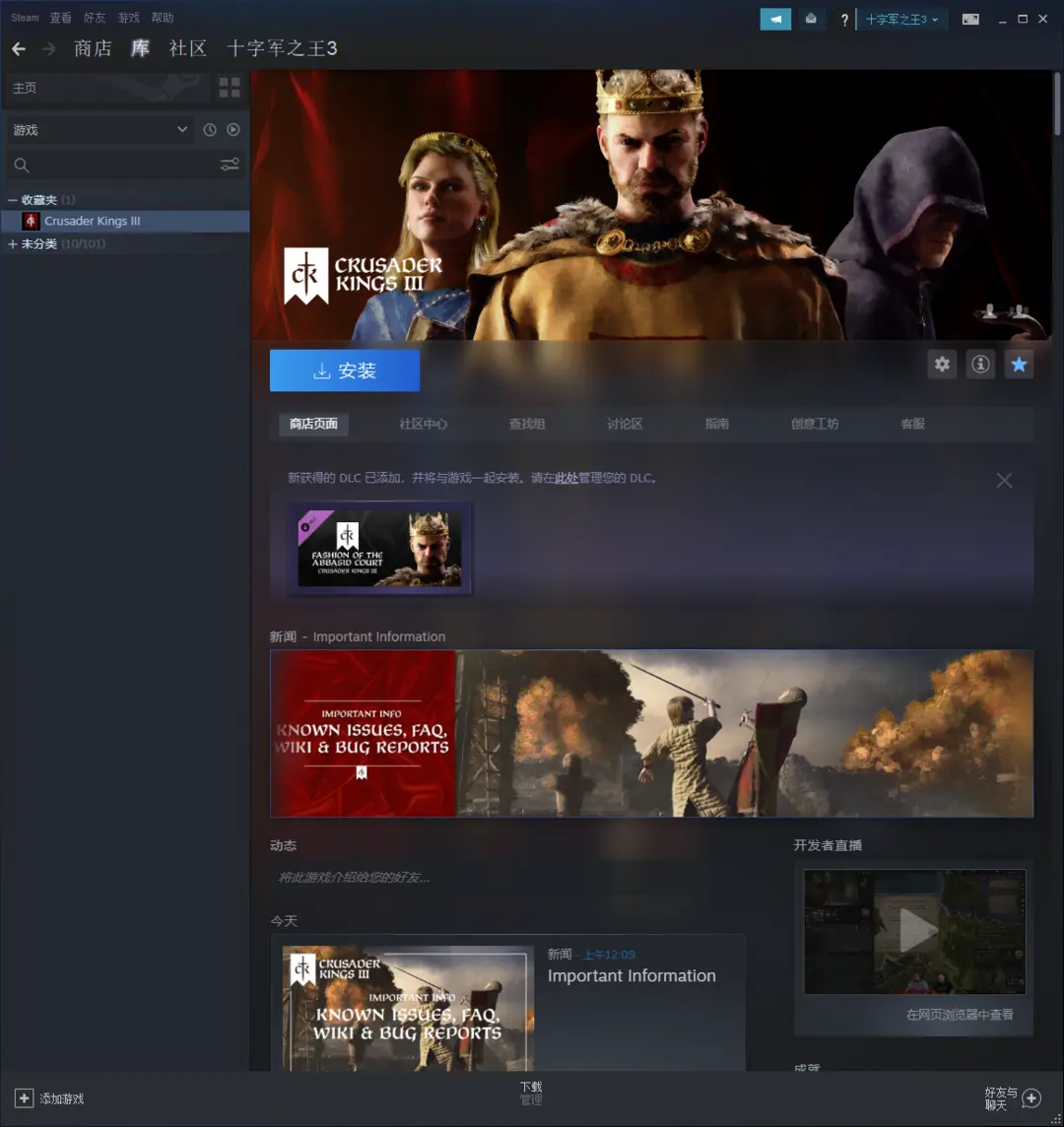Click the forward navigation arrow
Screen dimensions: 1064x1127
click(x=49, y=49)
